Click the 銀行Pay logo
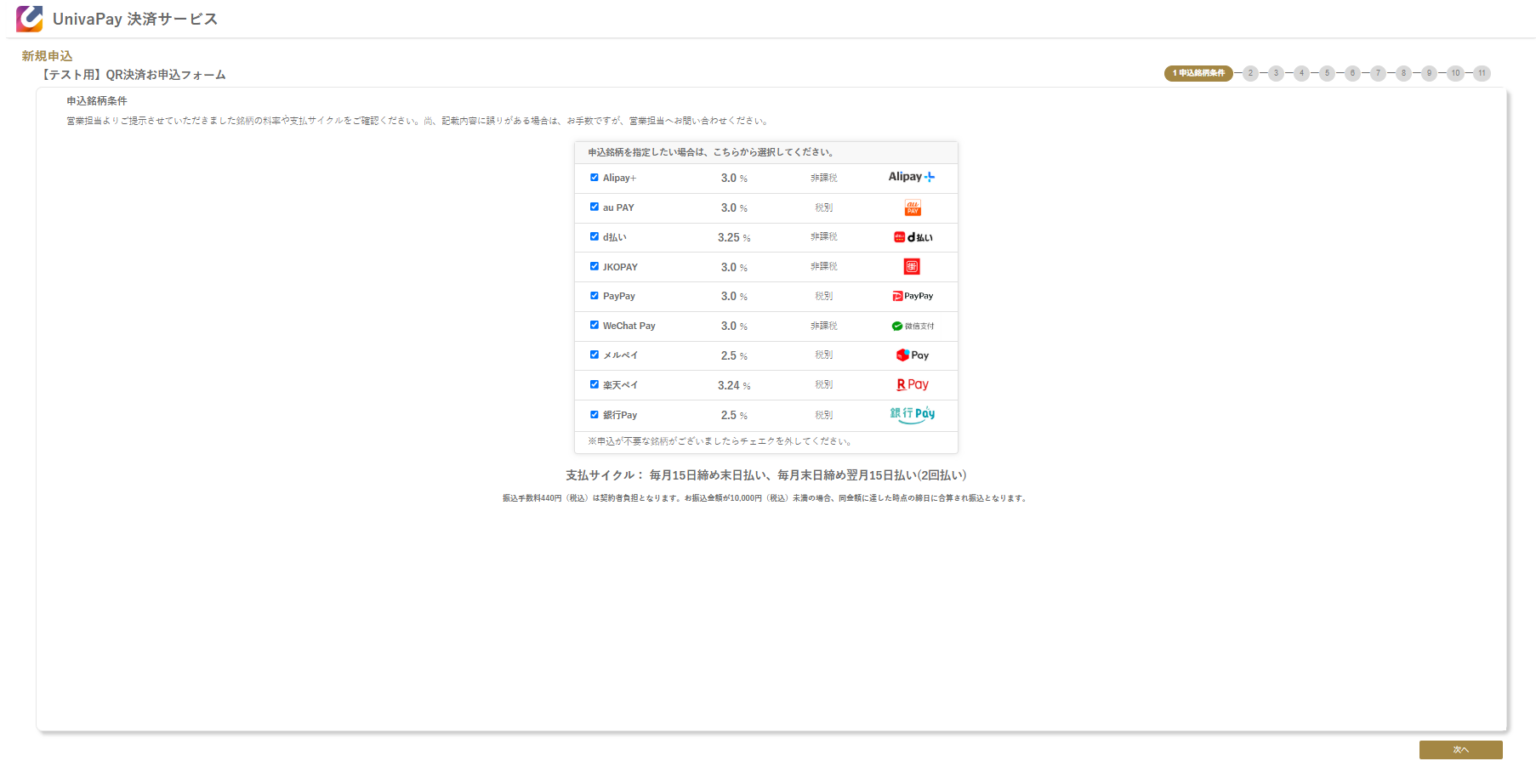The width and height of the screenshot is (1536, 778). pyautogui.click(x=911, y=414)
